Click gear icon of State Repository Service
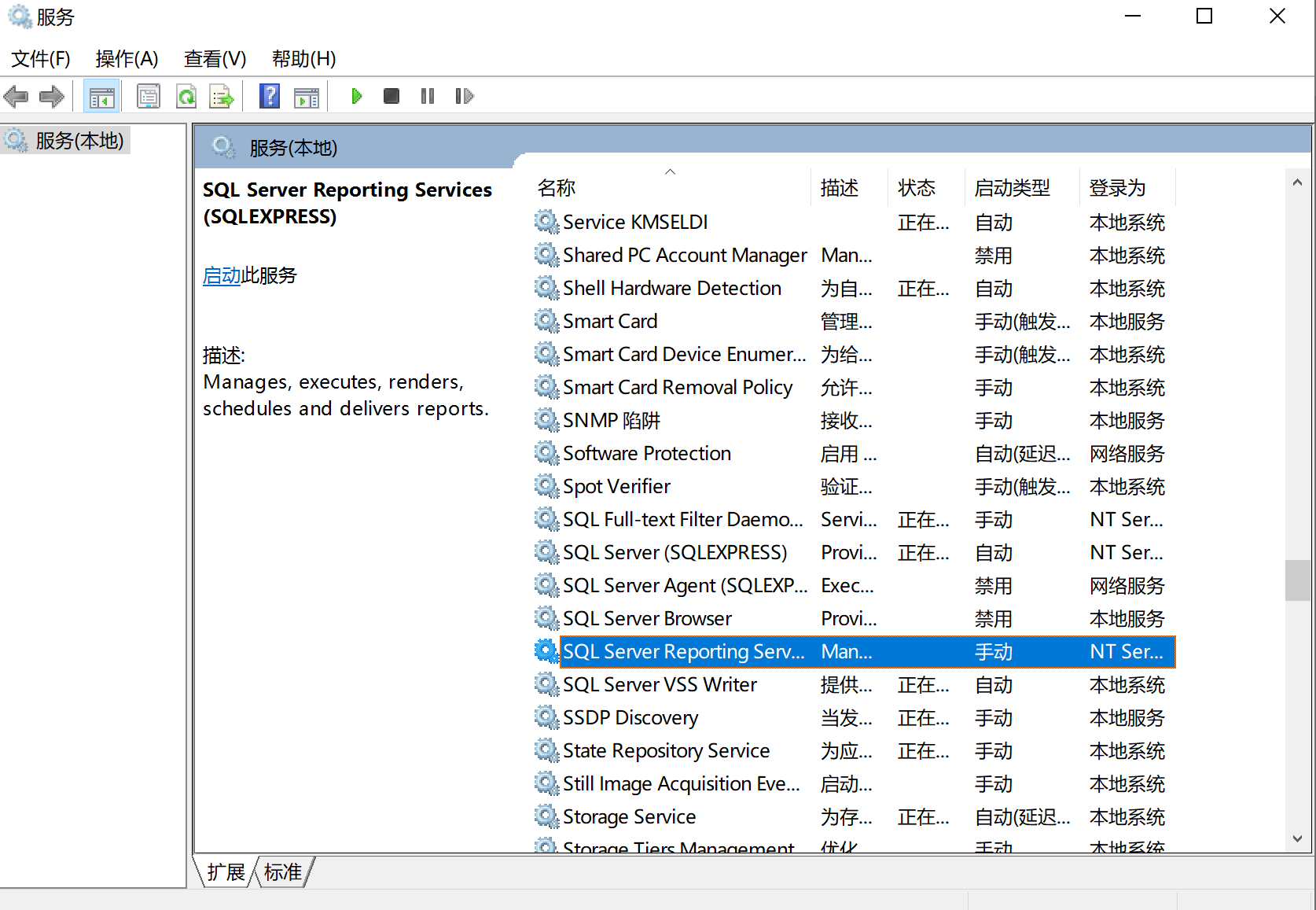The image size is (1316, 910). click(x=546, y=750)
